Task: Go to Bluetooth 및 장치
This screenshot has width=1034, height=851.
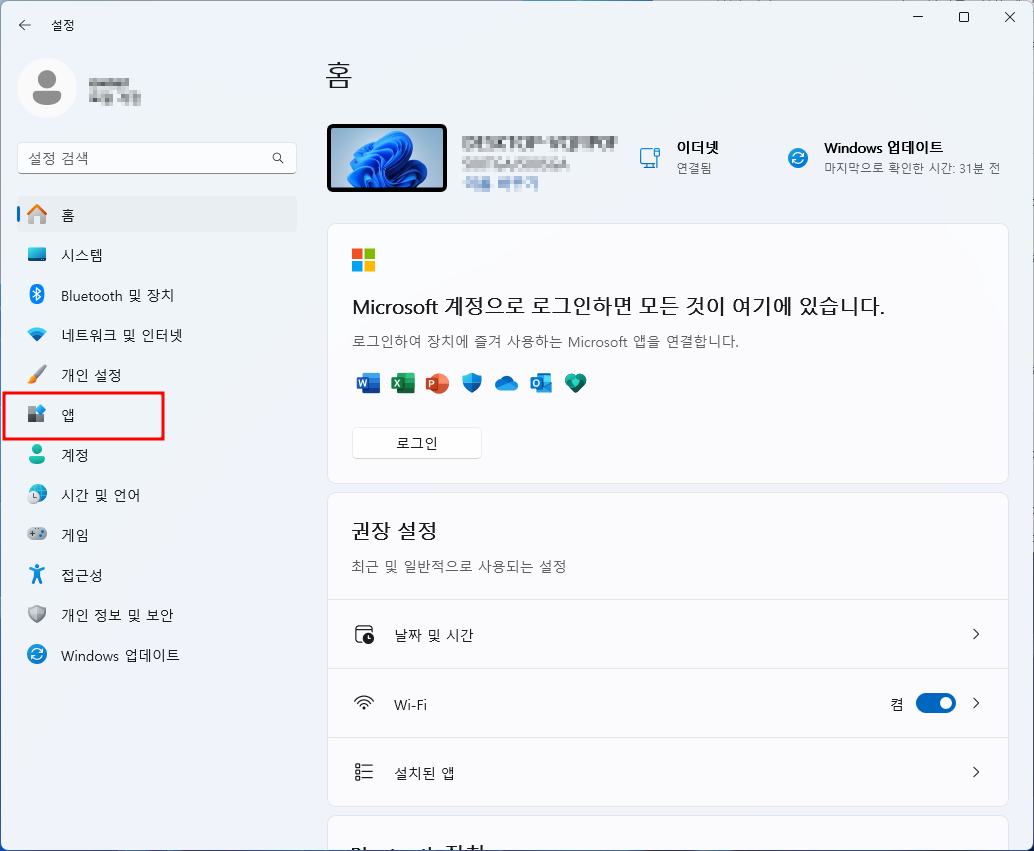Action: coord(157,295)
